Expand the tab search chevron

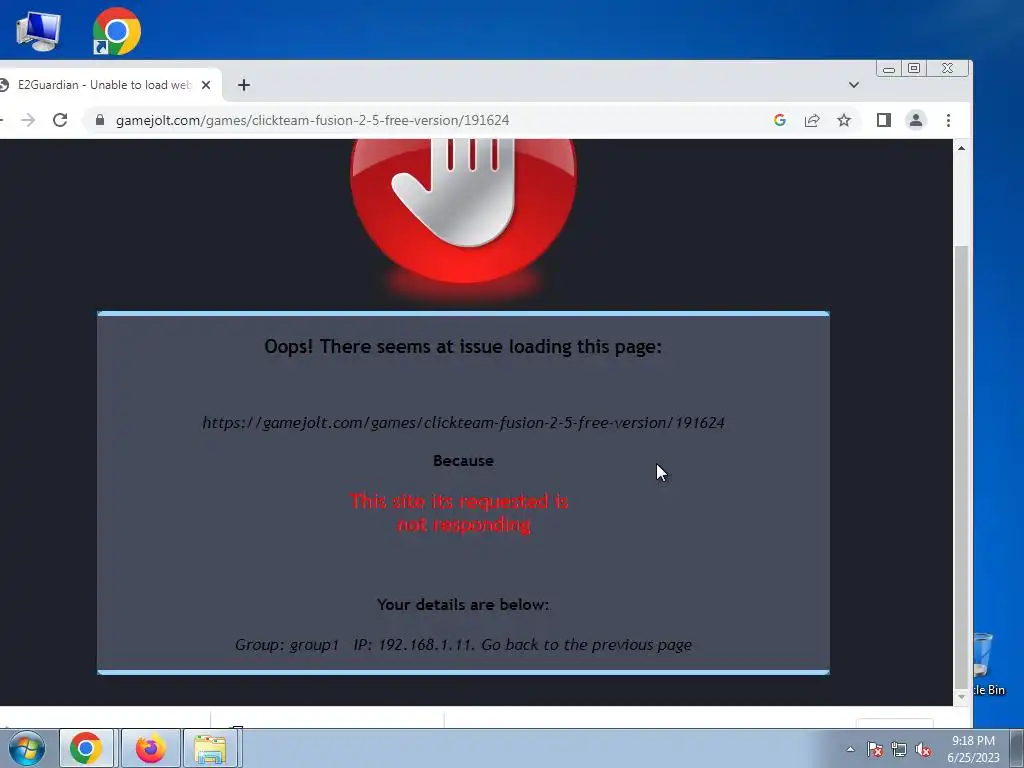coord(854,85)
